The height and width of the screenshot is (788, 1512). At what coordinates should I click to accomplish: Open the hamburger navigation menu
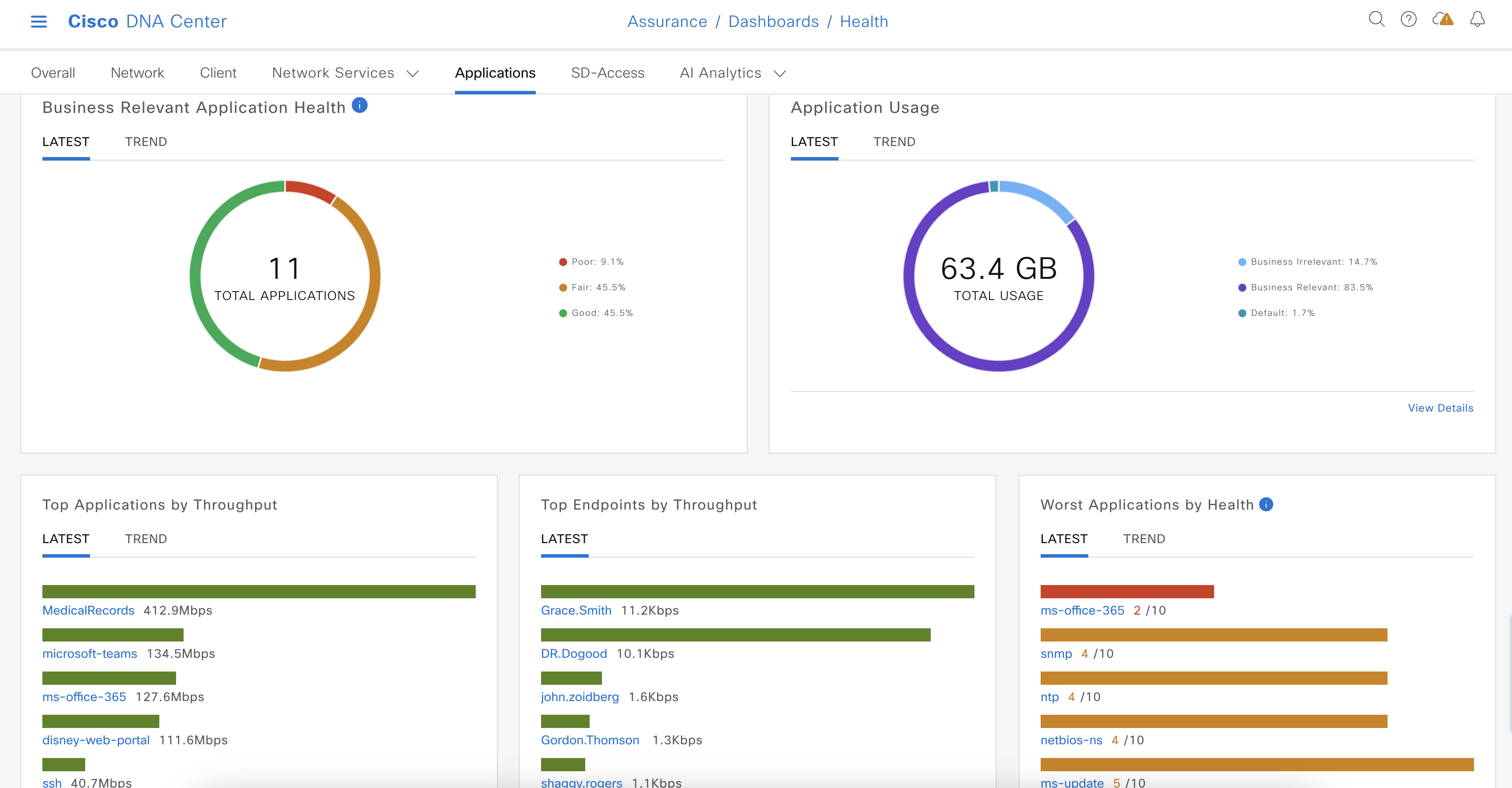[39, 22]
